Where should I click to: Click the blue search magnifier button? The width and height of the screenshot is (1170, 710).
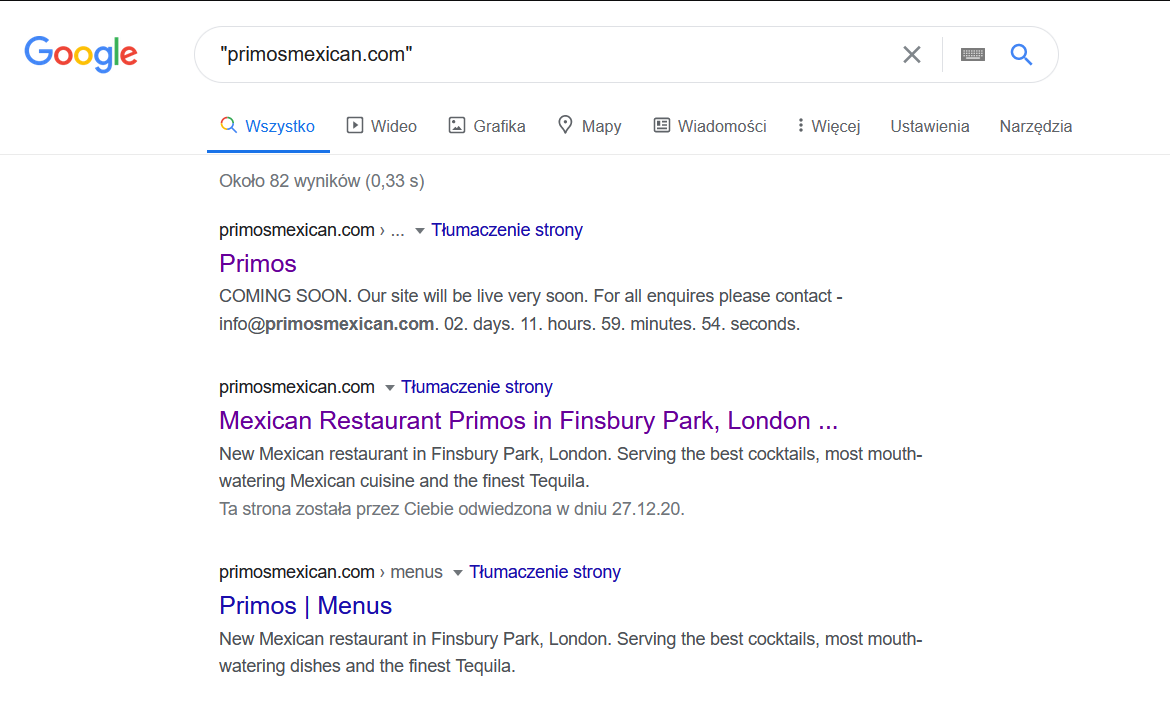coord(1021,54)
